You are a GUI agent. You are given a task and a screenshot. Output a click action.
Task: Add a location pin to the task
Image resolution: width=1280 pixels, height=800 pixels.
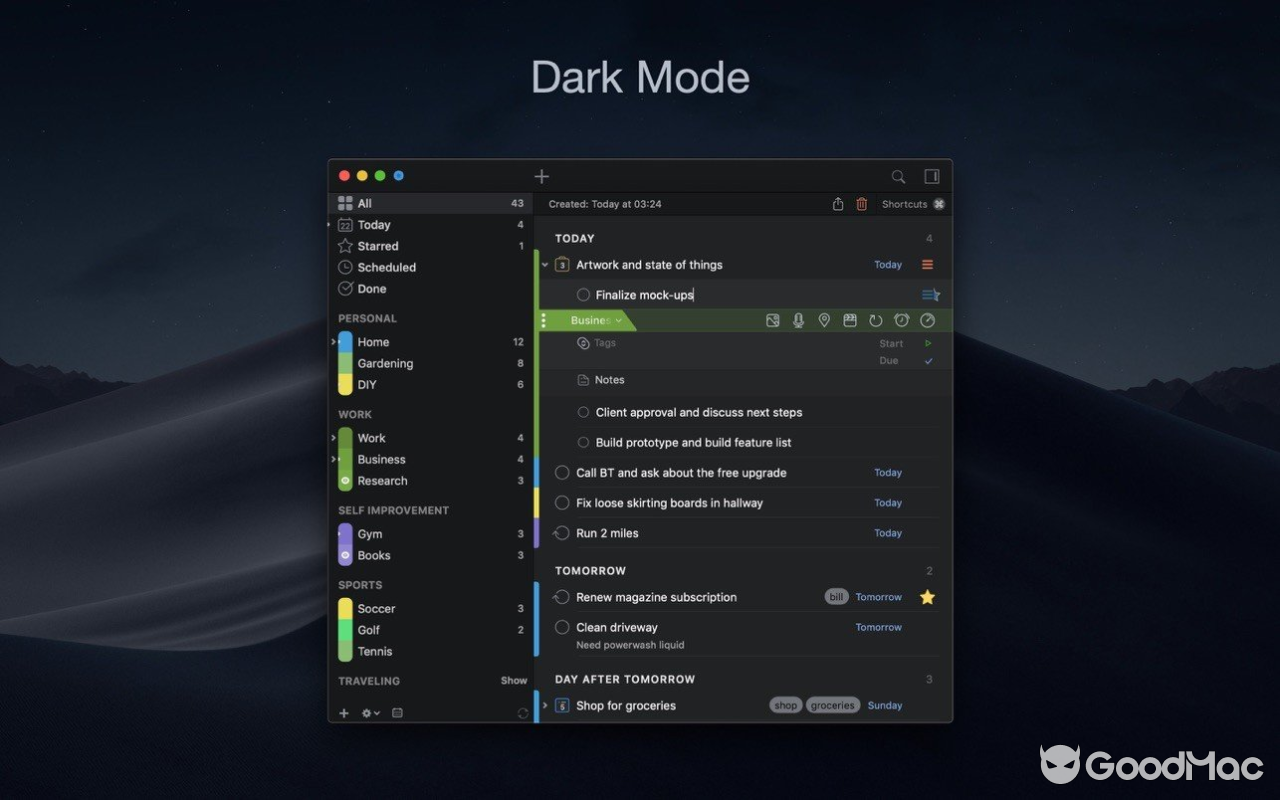[824, 320]
